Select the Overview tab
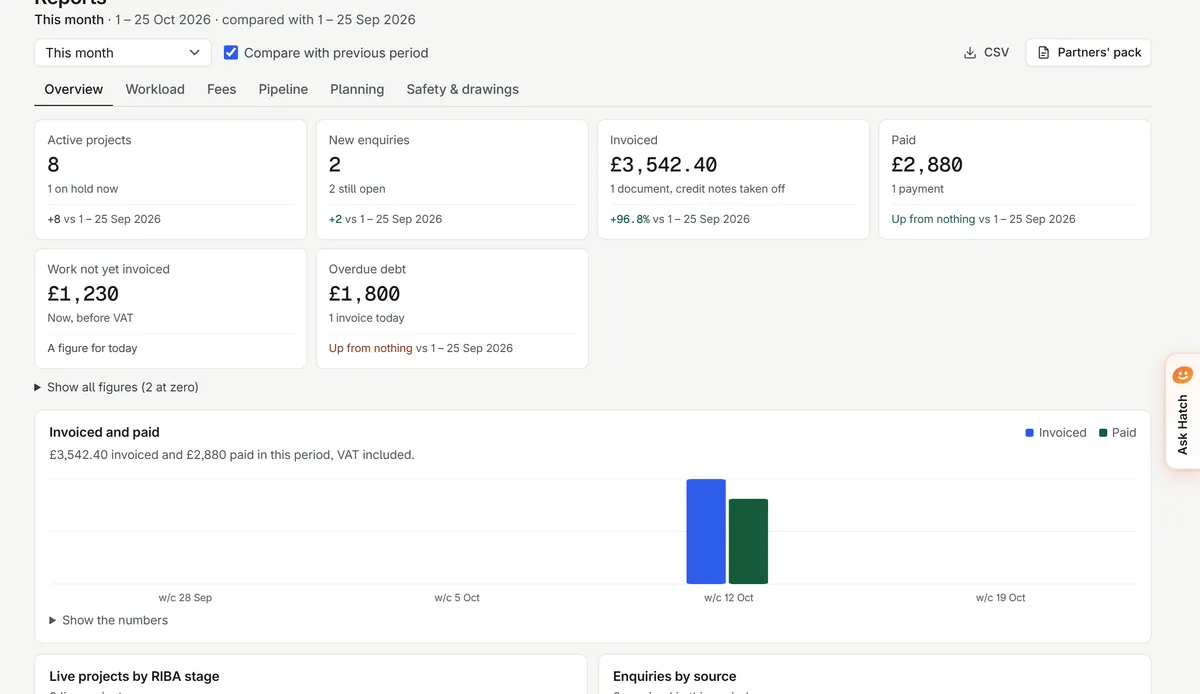Image resolution: width=1200 pixels, height=694 pixels. point(74,89)
